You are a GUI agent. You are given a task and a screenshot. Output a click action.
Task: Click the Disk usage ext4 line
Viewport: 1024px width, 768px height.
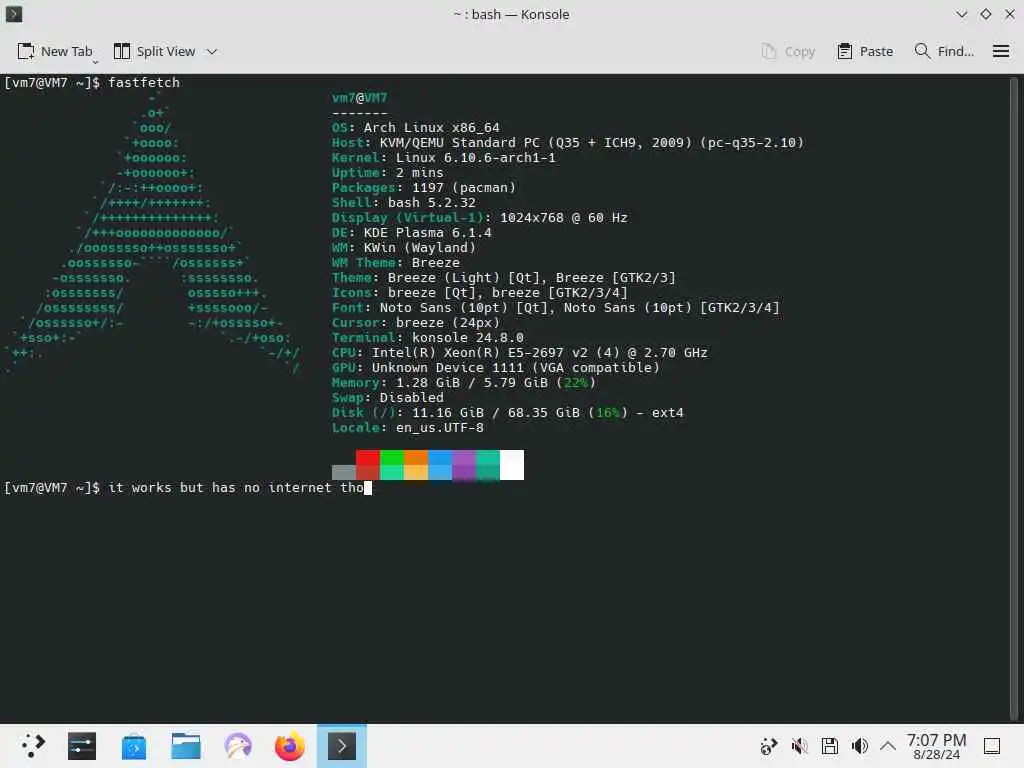[x=507, y=413]
